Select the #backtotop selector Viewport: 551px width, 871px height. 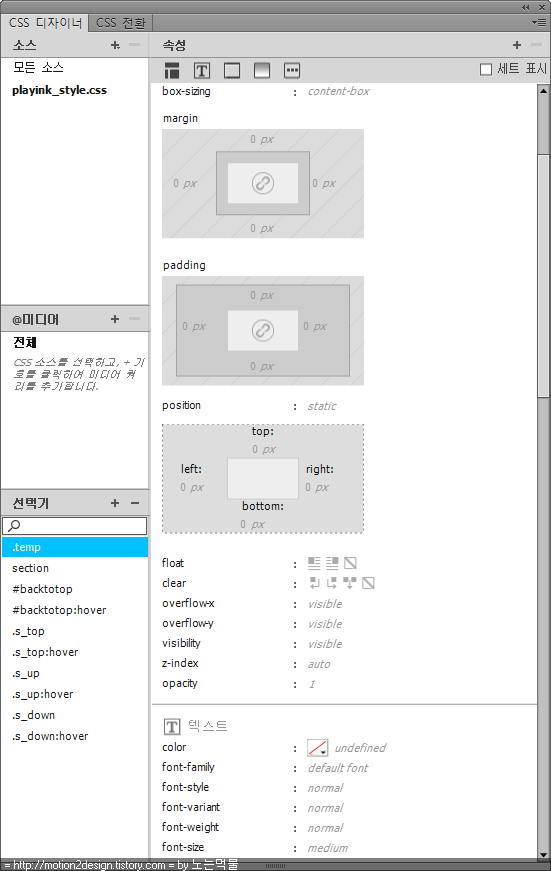point(75,589)
